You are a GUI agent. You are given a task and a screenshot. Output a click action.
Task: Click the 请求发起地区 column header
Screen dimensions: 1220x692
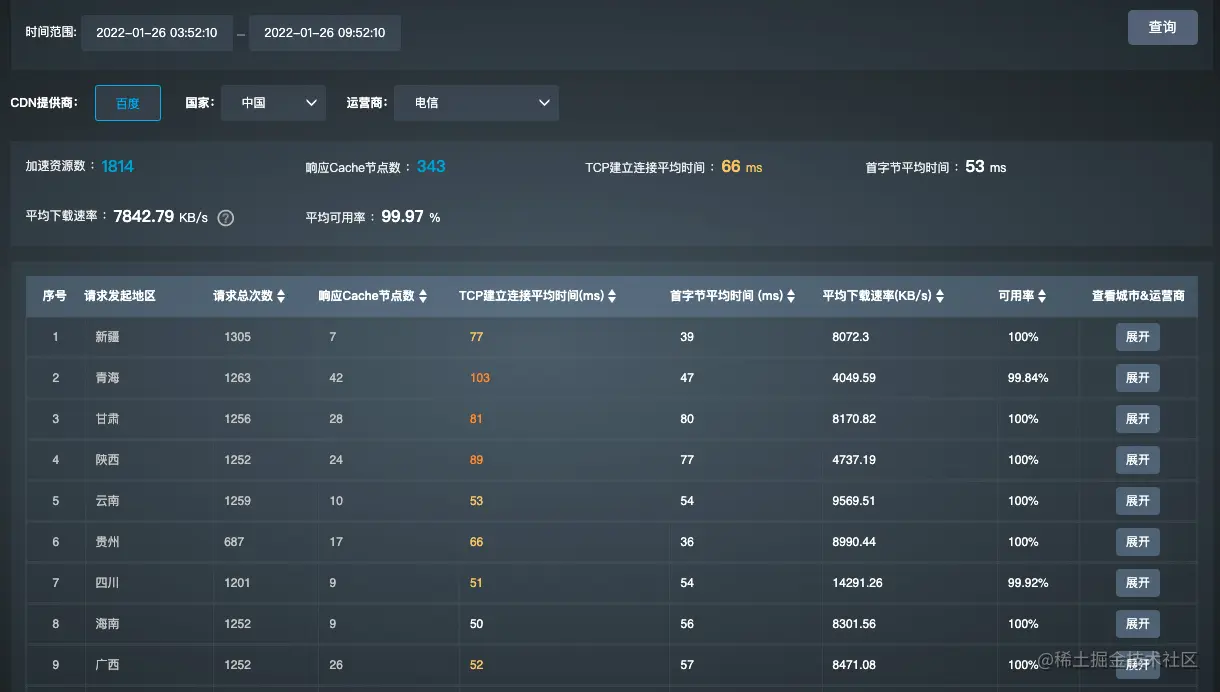pyautogui.click(x=120, y=296)
